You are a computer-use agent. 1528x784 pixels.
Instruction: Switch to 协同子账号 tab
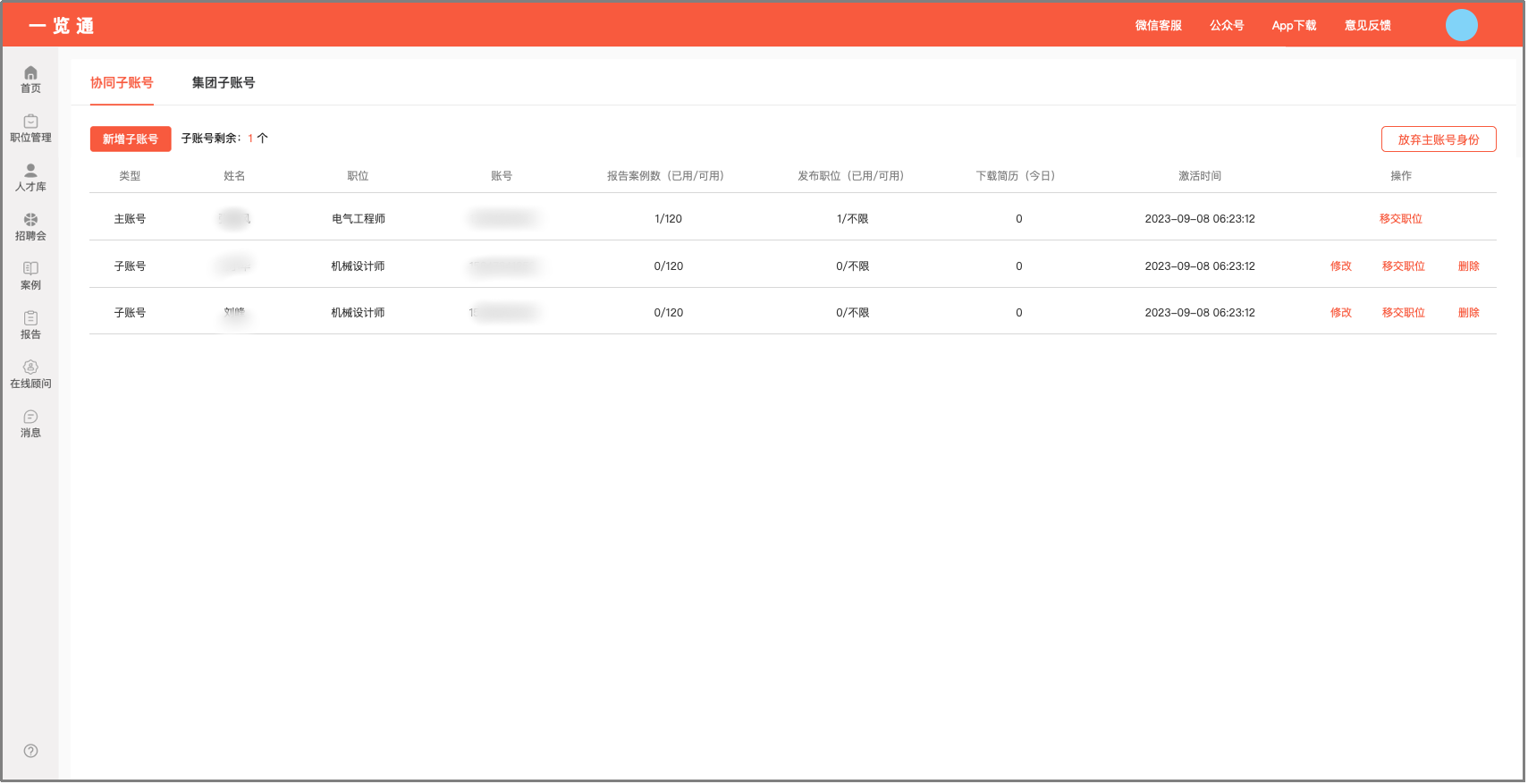(x=122, y=82)
